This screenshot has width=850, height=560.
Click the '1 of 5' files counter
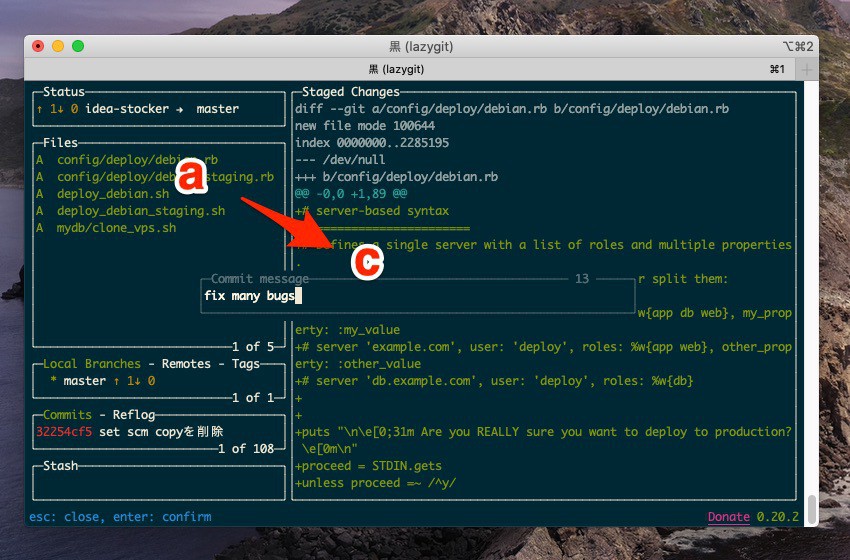click(x=253, y=346)
